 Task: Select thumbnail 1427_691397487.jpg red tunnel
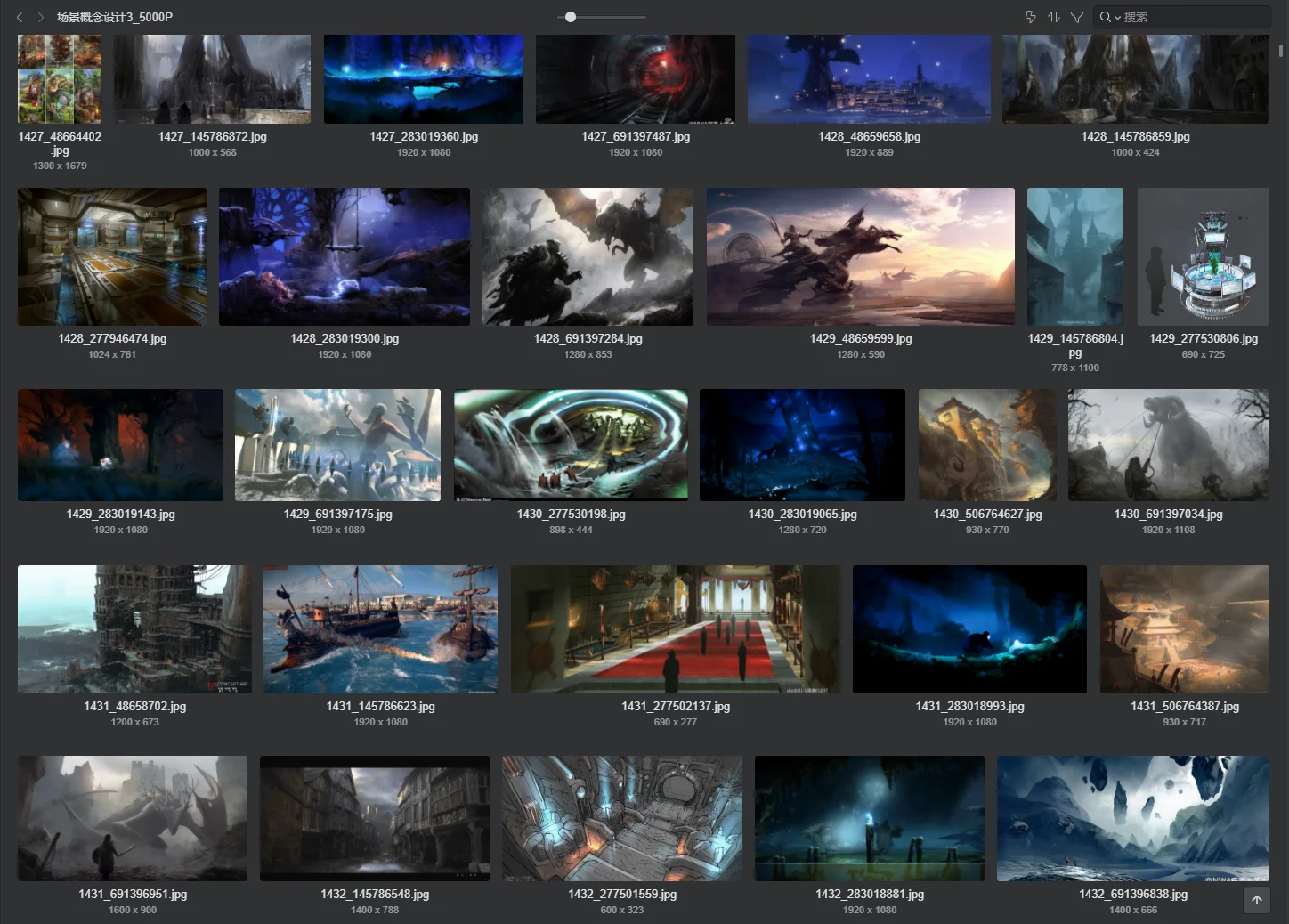636,78
